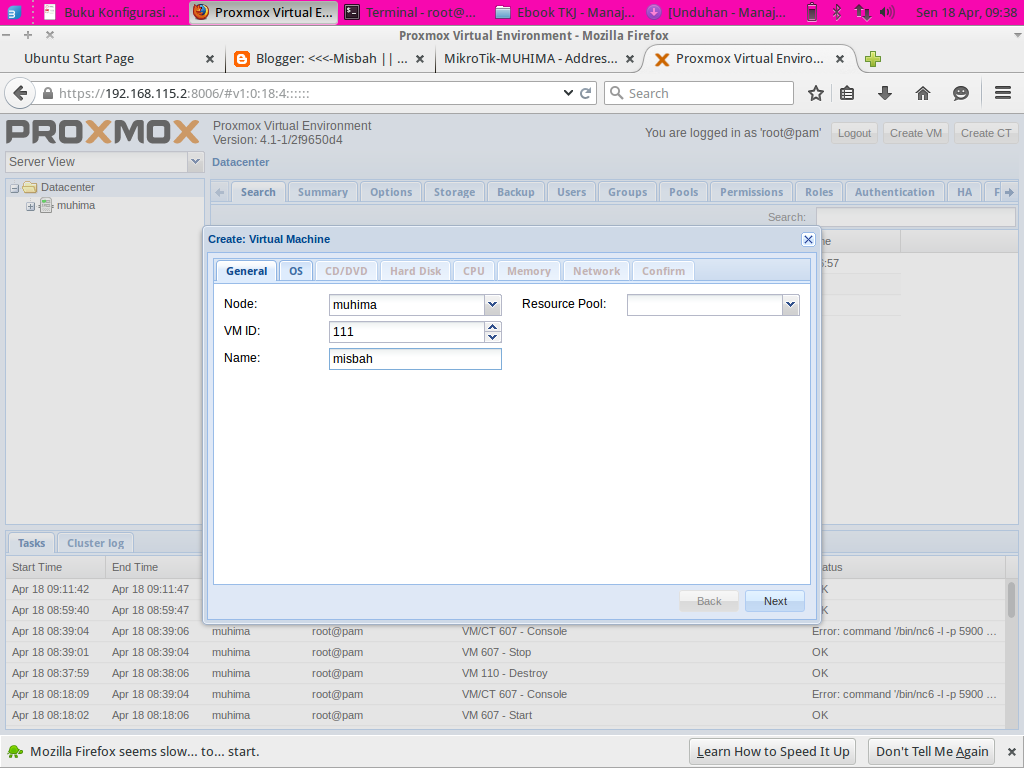The image size is (1024, 768).
Task: Go to the Firefox home icon
Action: [x=923, y=93]
